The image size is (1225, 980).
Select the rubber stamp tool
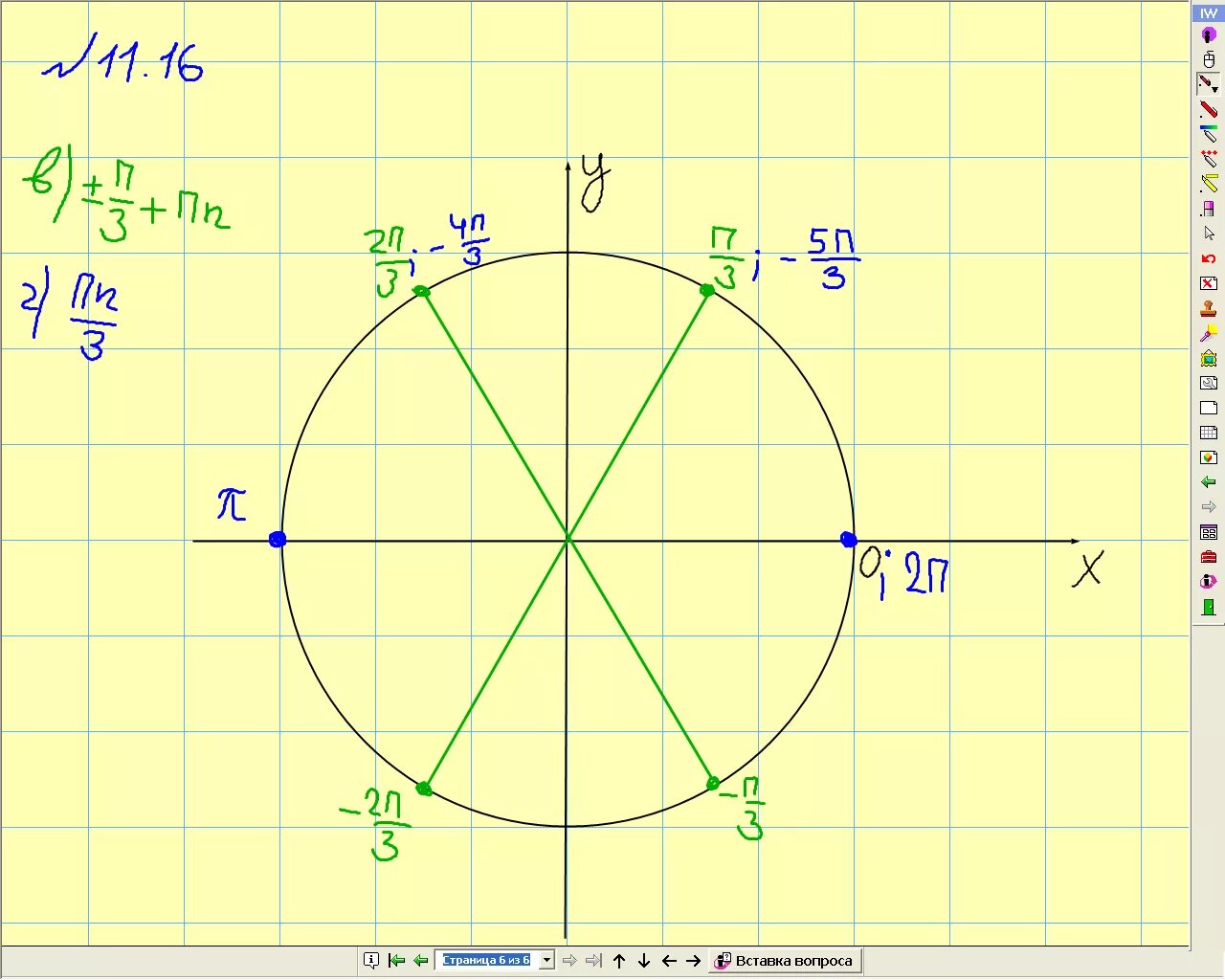tap(1209, 309)
